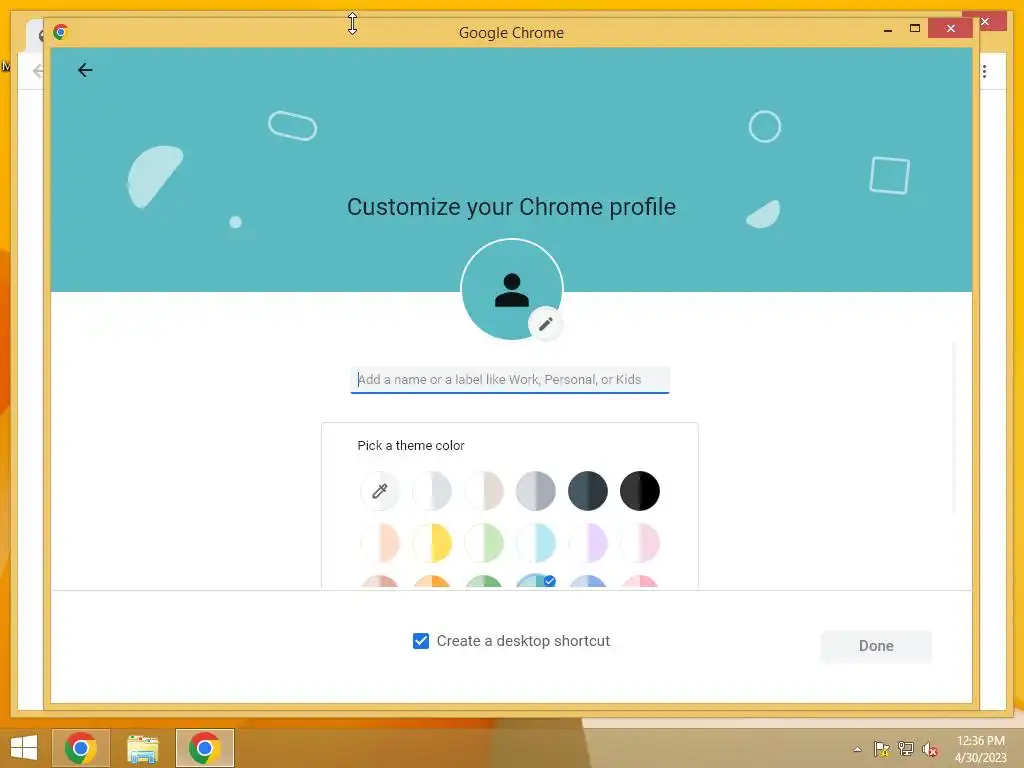Choose the lavender theme swatch

click(588, 543)
